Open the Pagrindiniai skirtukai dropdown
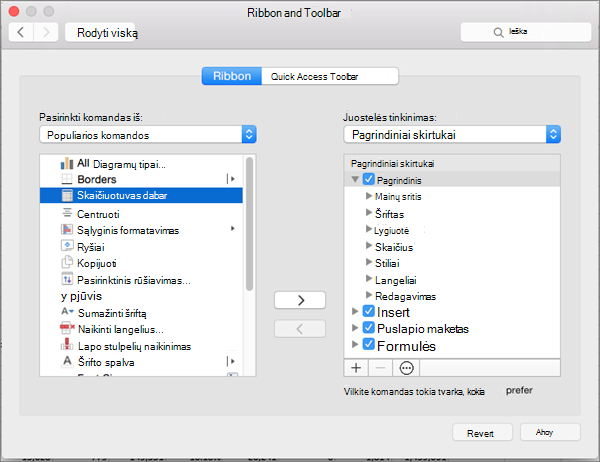 click(x=452, y=135)
